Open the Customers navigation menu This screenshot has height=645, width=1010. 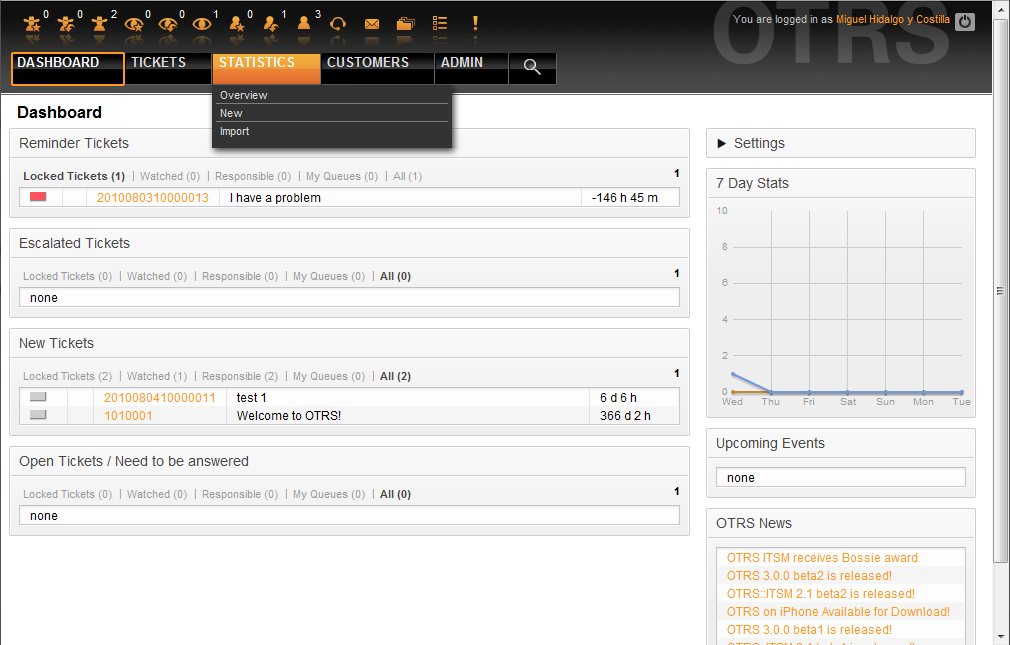click(367, 63)
